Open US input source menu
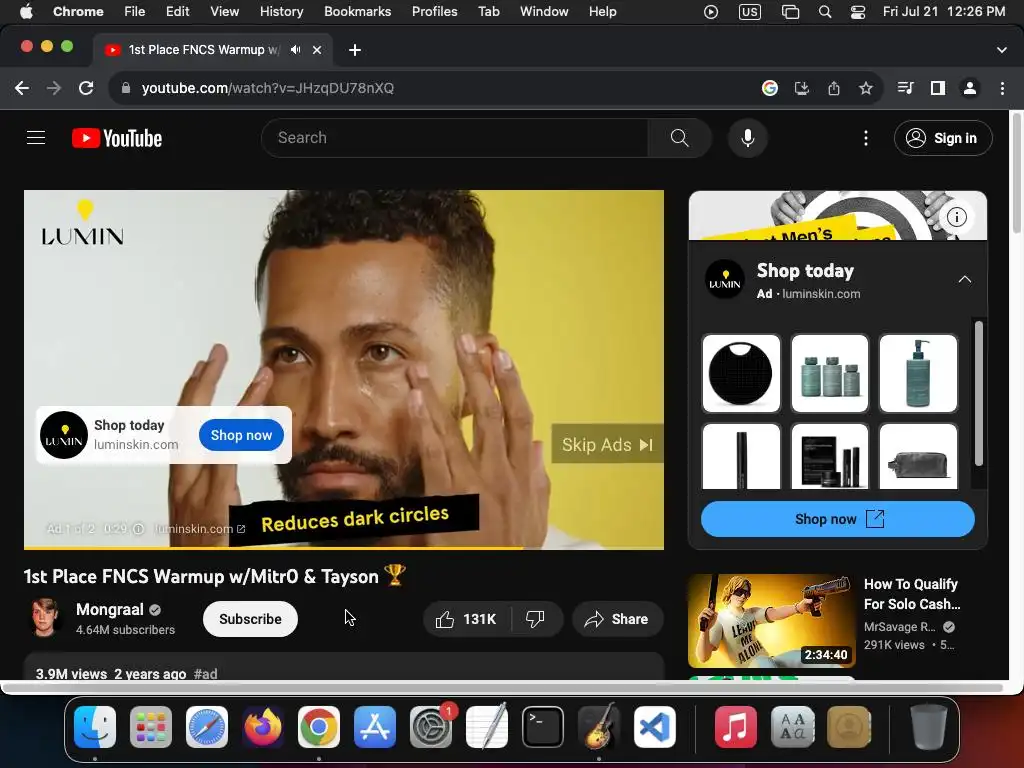1024x768 pixels. (x=750, y=12)
